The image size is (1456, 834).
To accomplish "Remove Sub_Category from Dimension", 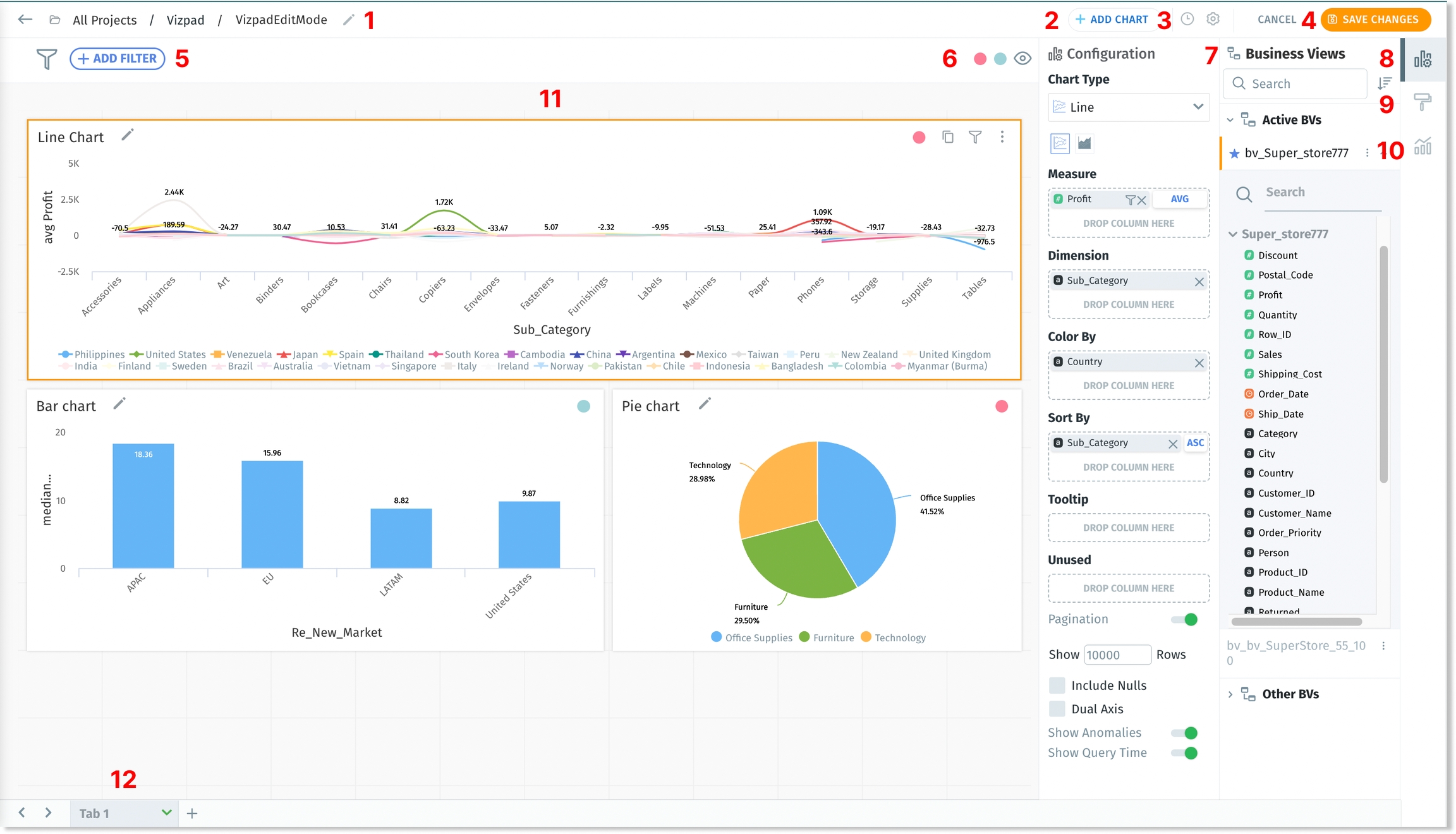I will [x=1199, y=282].
